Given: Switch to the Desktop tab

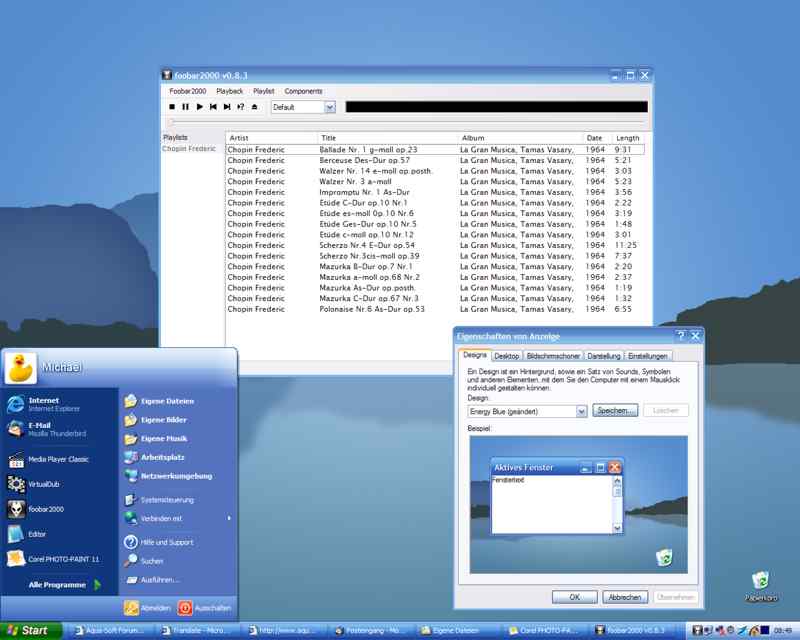Looking at the screenshot, I should click(507, 356).
